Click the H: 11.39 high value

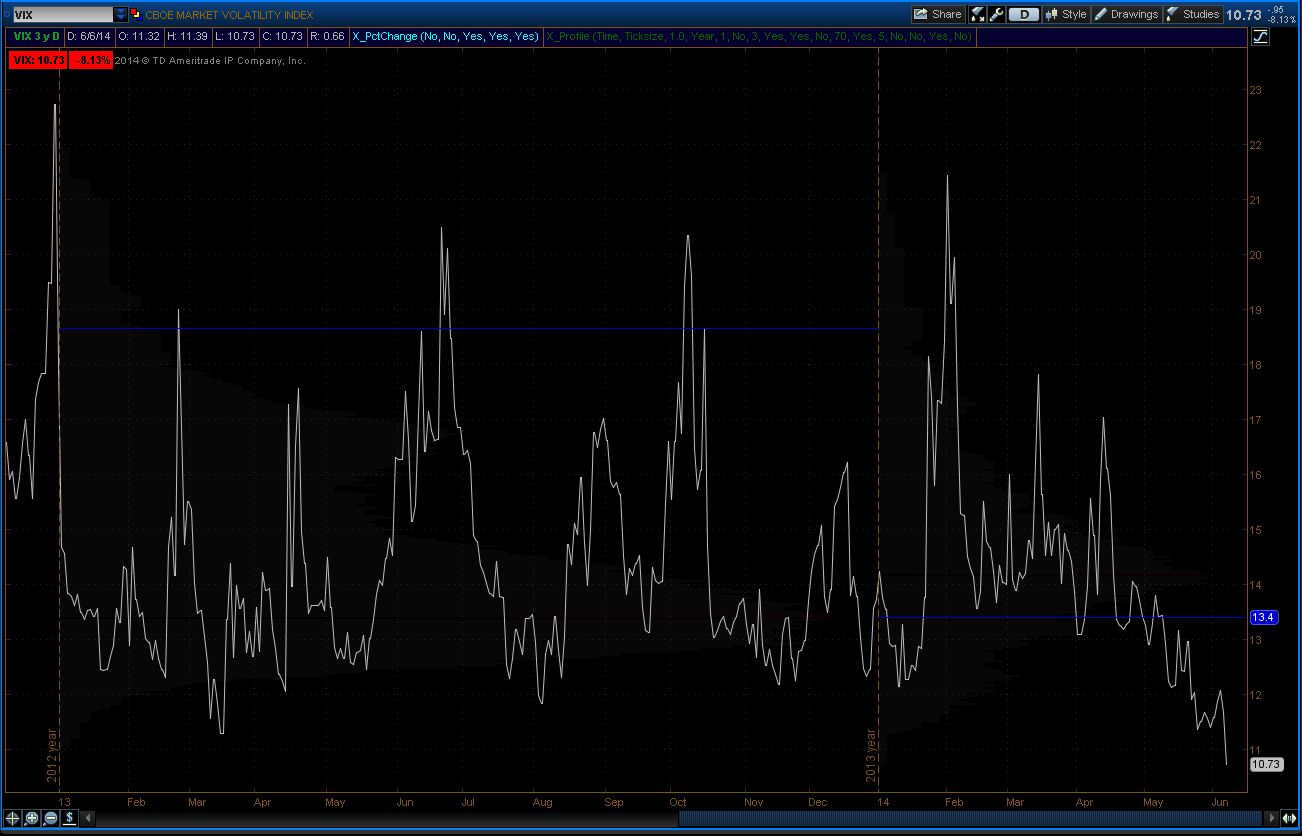(x=189, y=36)
